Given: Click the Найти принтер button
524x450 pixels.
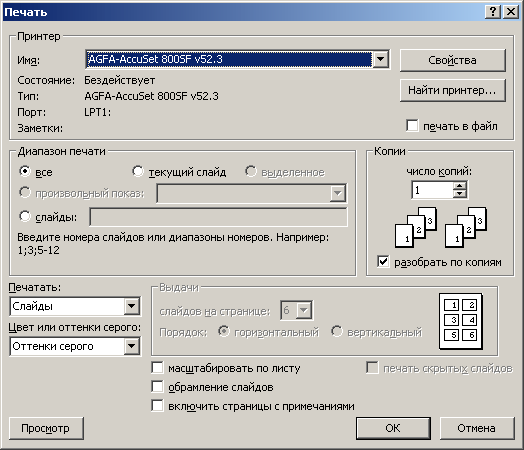Looking at the screenshot, I should pyautogui.click(x=452, y=90).
